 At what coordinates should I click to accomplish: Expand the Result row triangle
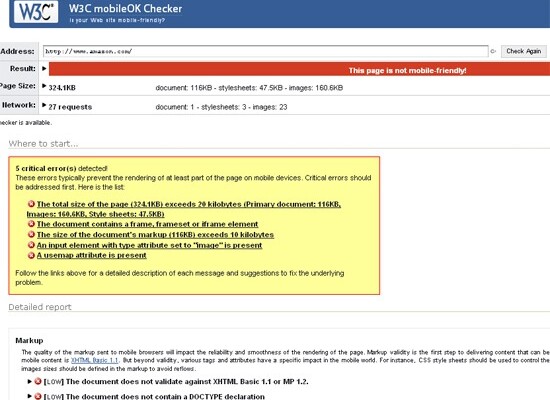pos(44,68)
